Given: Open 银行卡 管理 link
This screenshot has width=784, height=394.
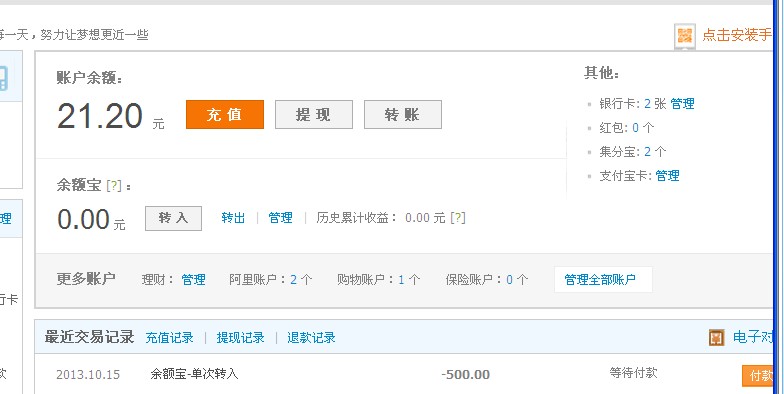Looking at the screenshot, I should [682, 104].
